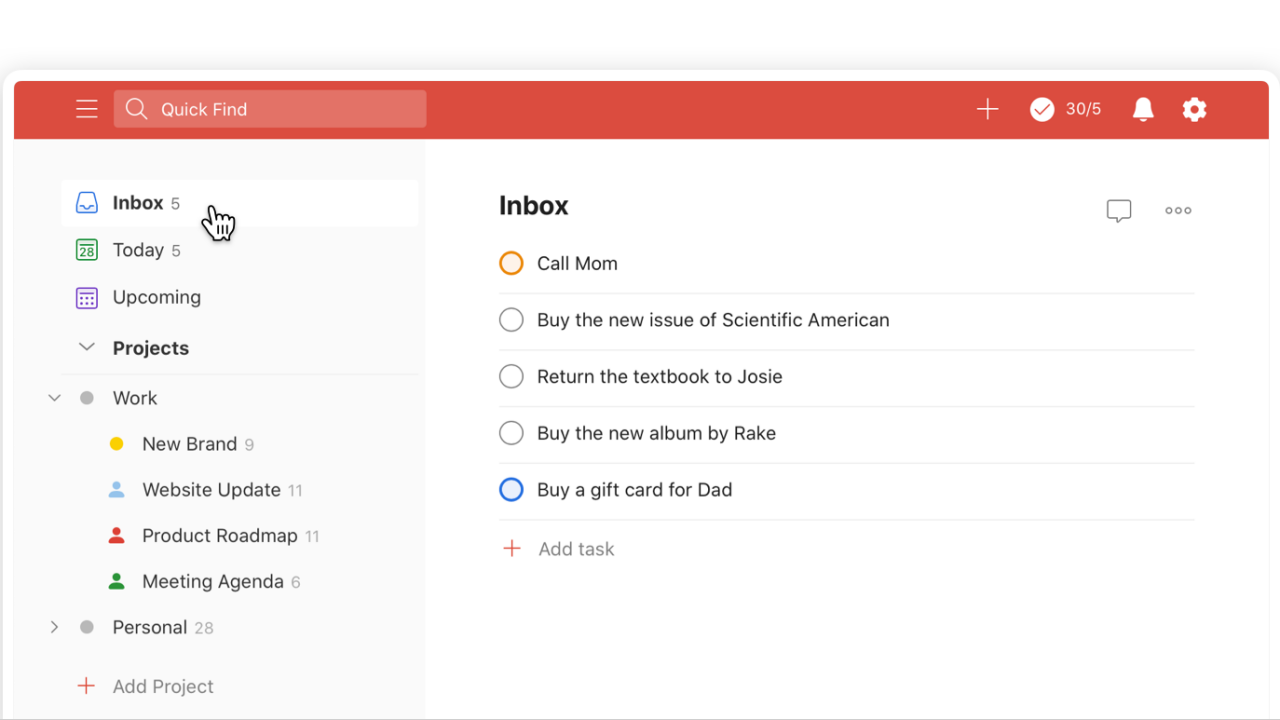Select the Inbox item in sidebar

pyautogui.click(x=138, y=203)
